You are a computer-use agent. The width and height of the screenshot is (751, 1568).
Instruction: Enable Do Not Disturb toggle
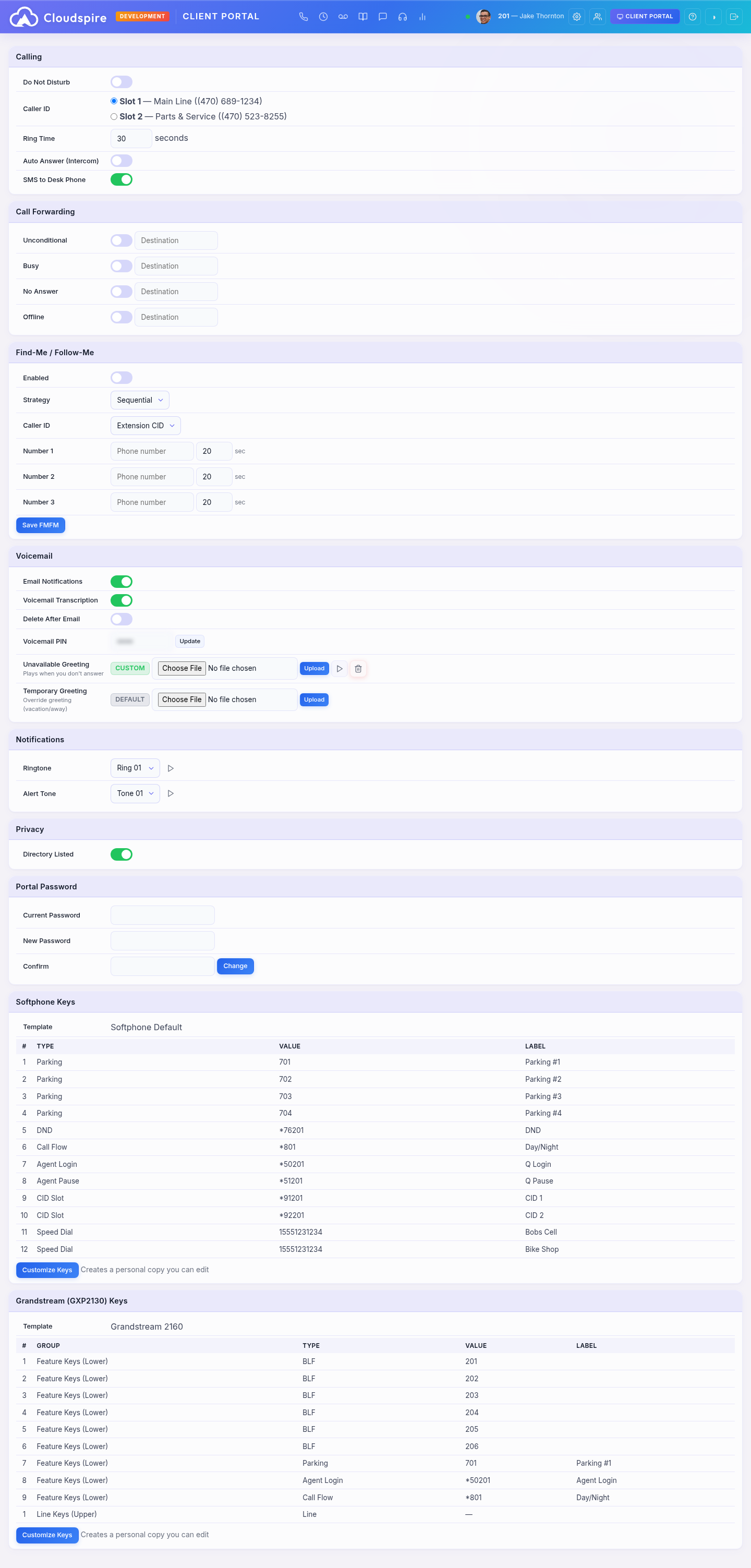(x=121, y=82)
